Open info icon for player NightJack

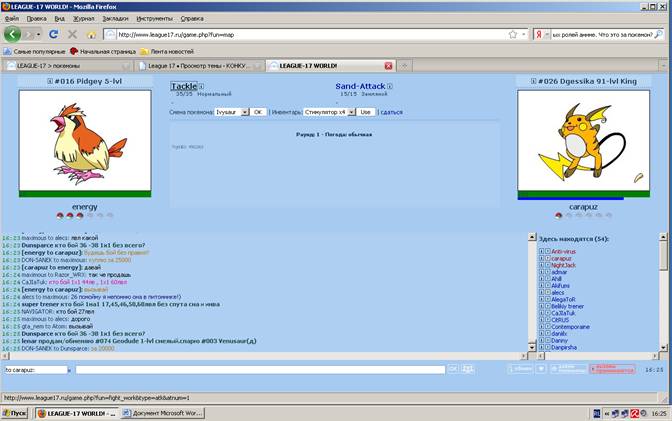(542, 265)
